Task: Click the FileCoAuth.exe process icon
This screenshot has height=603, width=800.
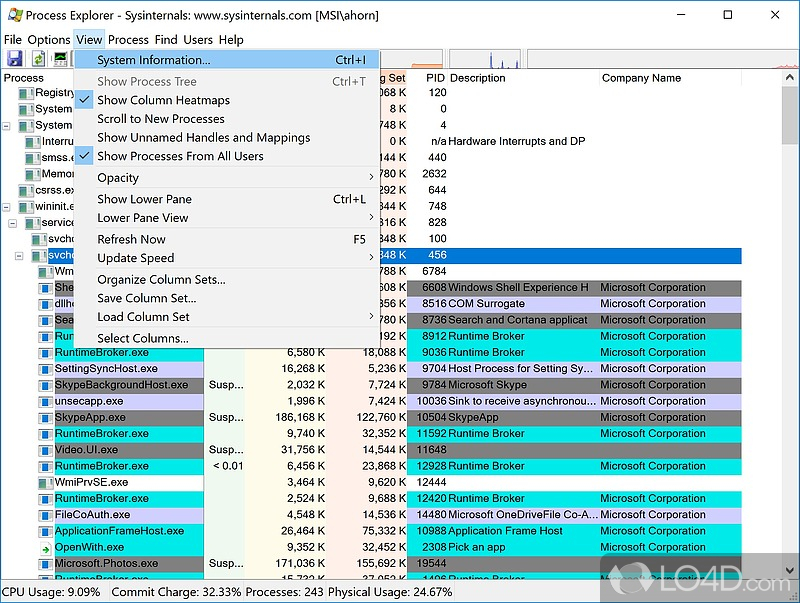Action: (46, 515)
